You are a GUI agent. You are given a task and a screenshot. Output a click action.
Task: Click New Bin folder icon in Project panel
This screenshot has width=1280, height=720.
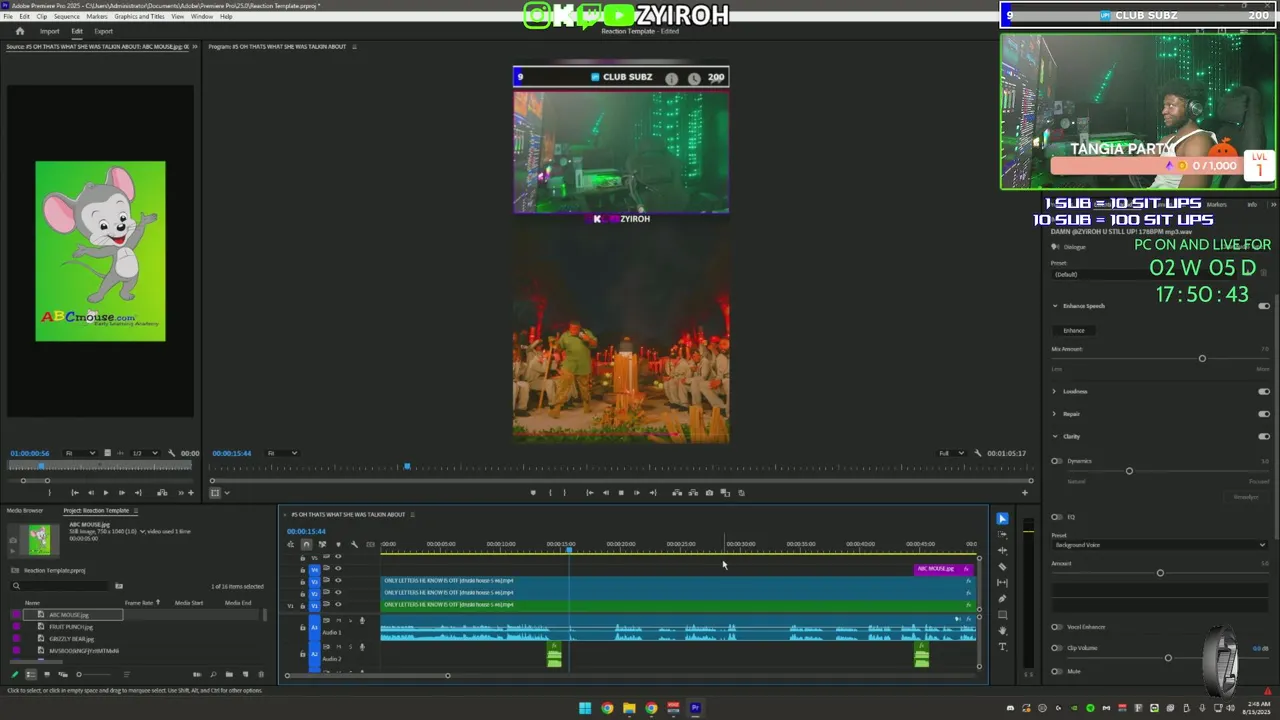[x=229, y=674]
